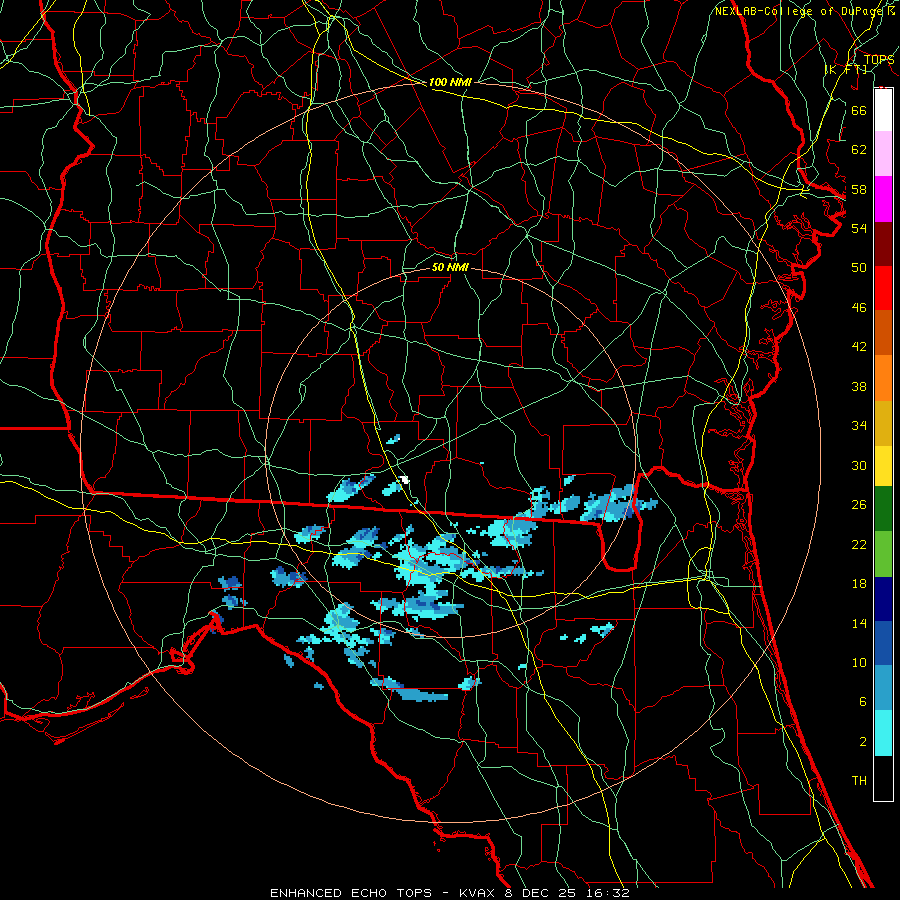Click the light pink swatch at 62 kft
This screenshot has width=900, height=900.
(x=883, y=154)
